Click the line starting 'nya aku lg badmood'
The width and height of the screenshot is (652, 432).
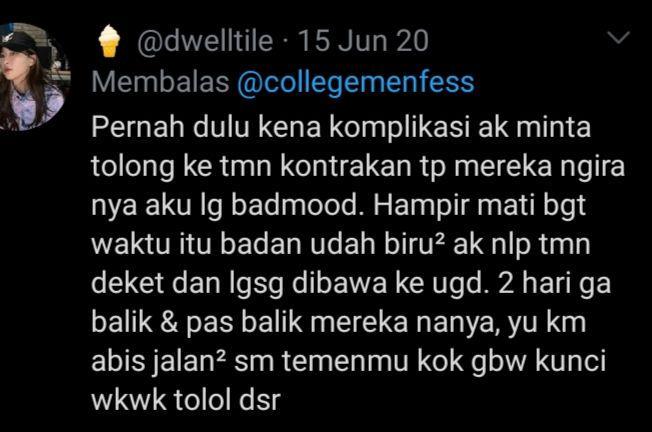[338, 206]
